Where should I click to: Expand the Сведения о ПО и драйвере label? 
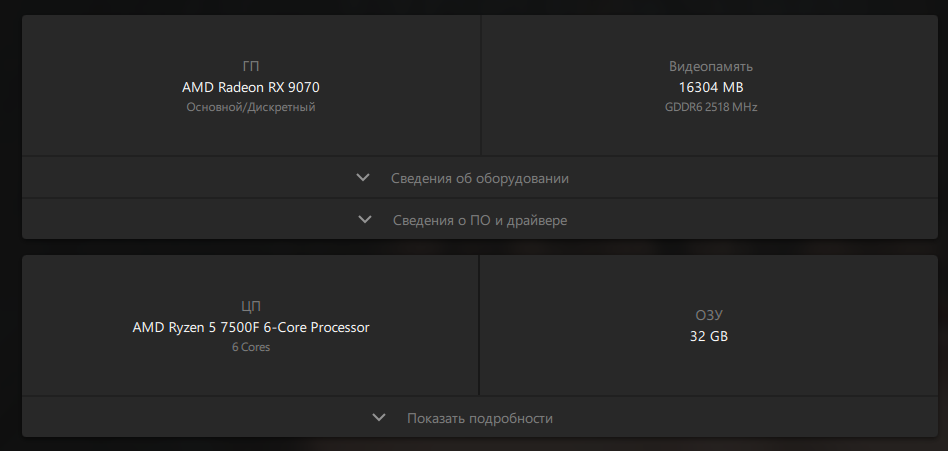click(479, 220)
